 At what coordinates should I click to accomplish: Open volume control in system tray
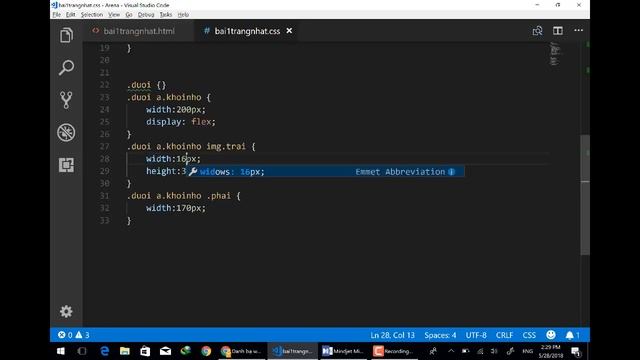pos(494,351)
